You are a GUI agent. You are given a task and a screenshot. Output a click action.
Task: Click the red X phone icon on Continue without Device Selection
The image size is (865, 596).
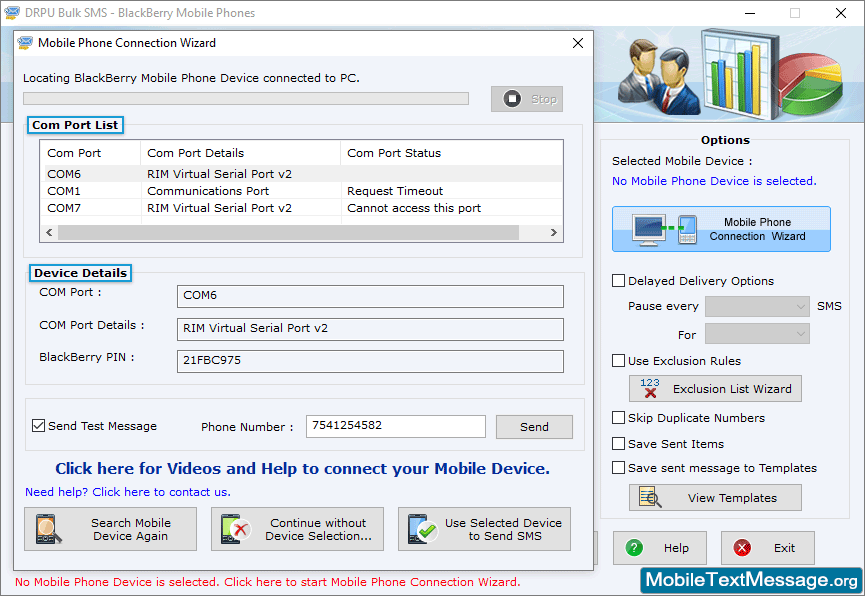pos(236,529)
